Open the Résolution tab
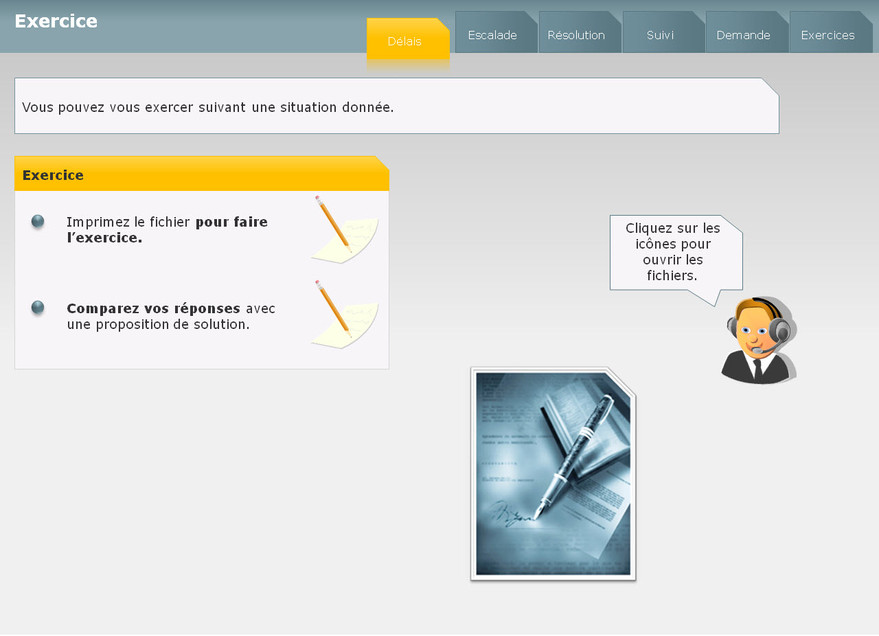This screenshot has width=879, height=636. (x=576, y=35)
